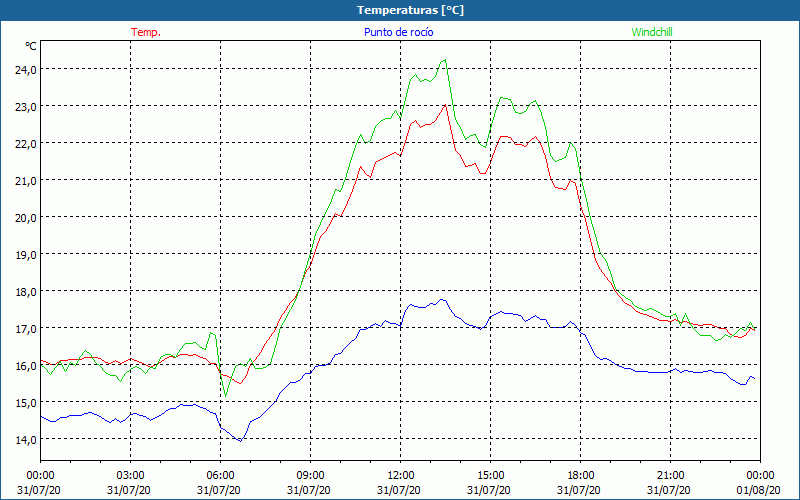Click the '18,0' y-axis value

(26, 291)
